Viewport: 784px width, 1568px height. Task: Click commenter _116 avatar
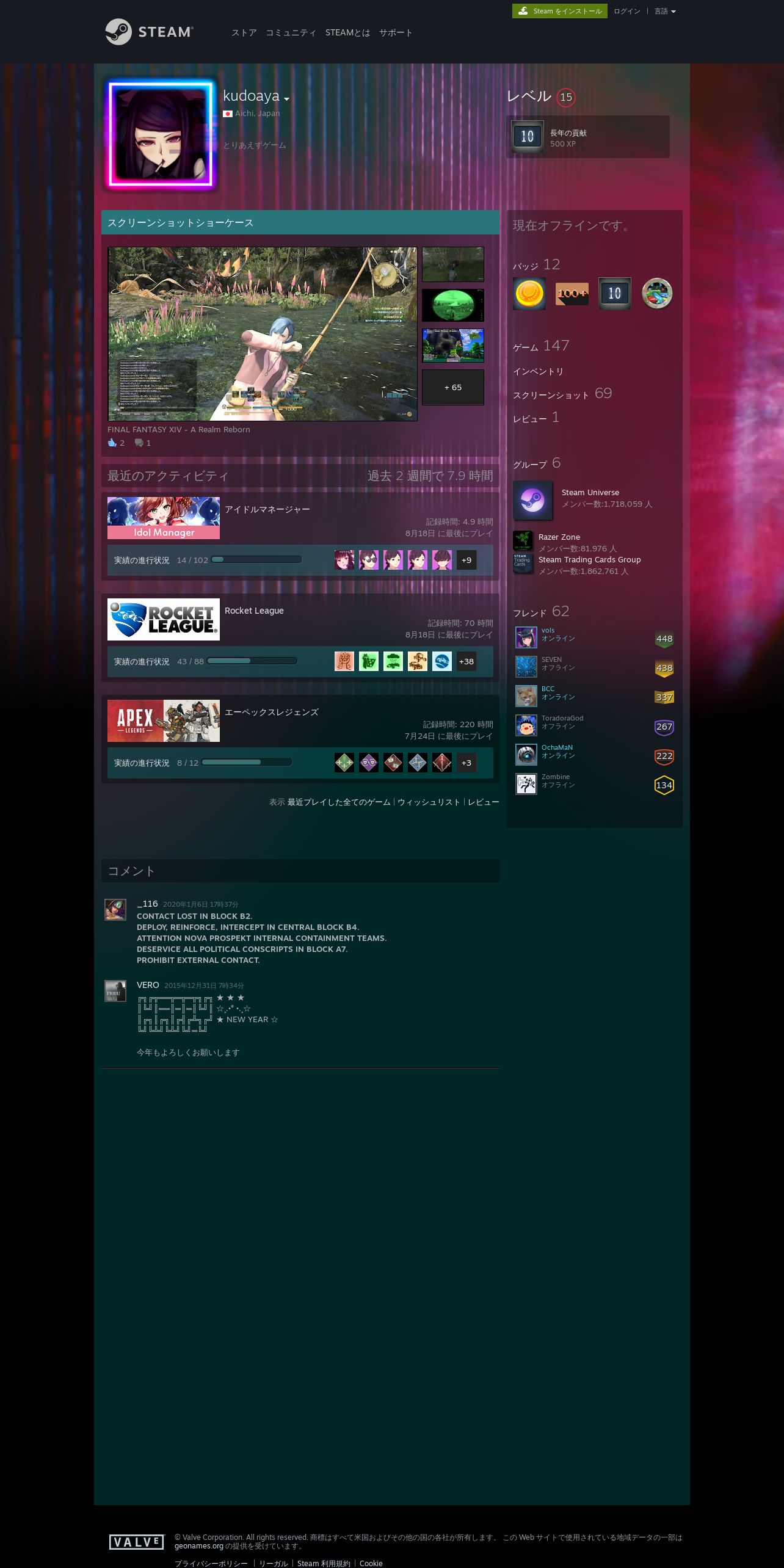click(115, 910)
